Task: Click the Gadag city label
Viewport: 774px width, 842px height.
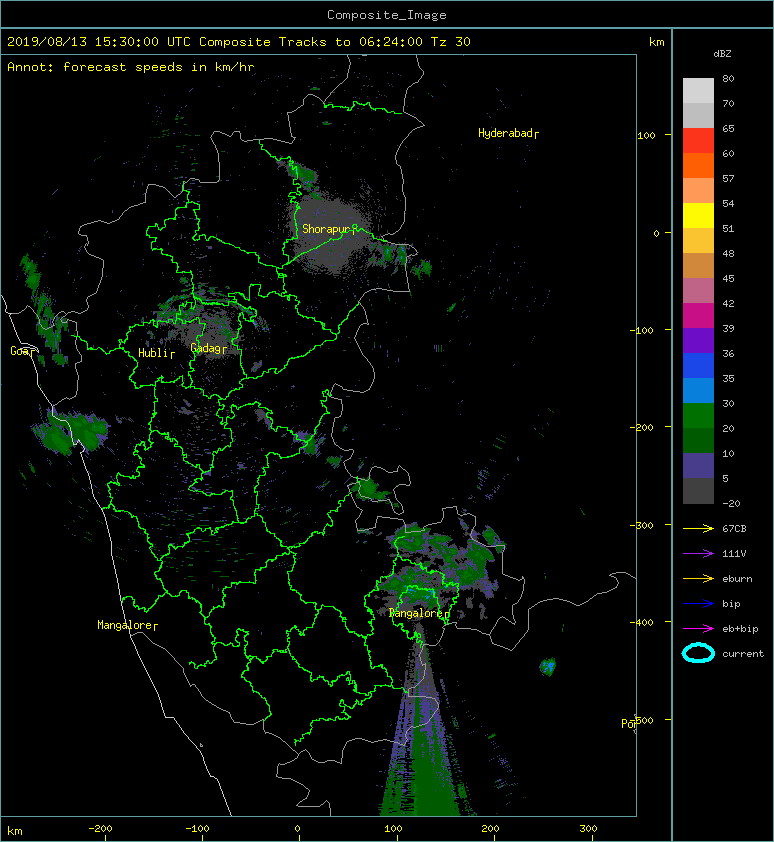Action: (x=208, y=349)
